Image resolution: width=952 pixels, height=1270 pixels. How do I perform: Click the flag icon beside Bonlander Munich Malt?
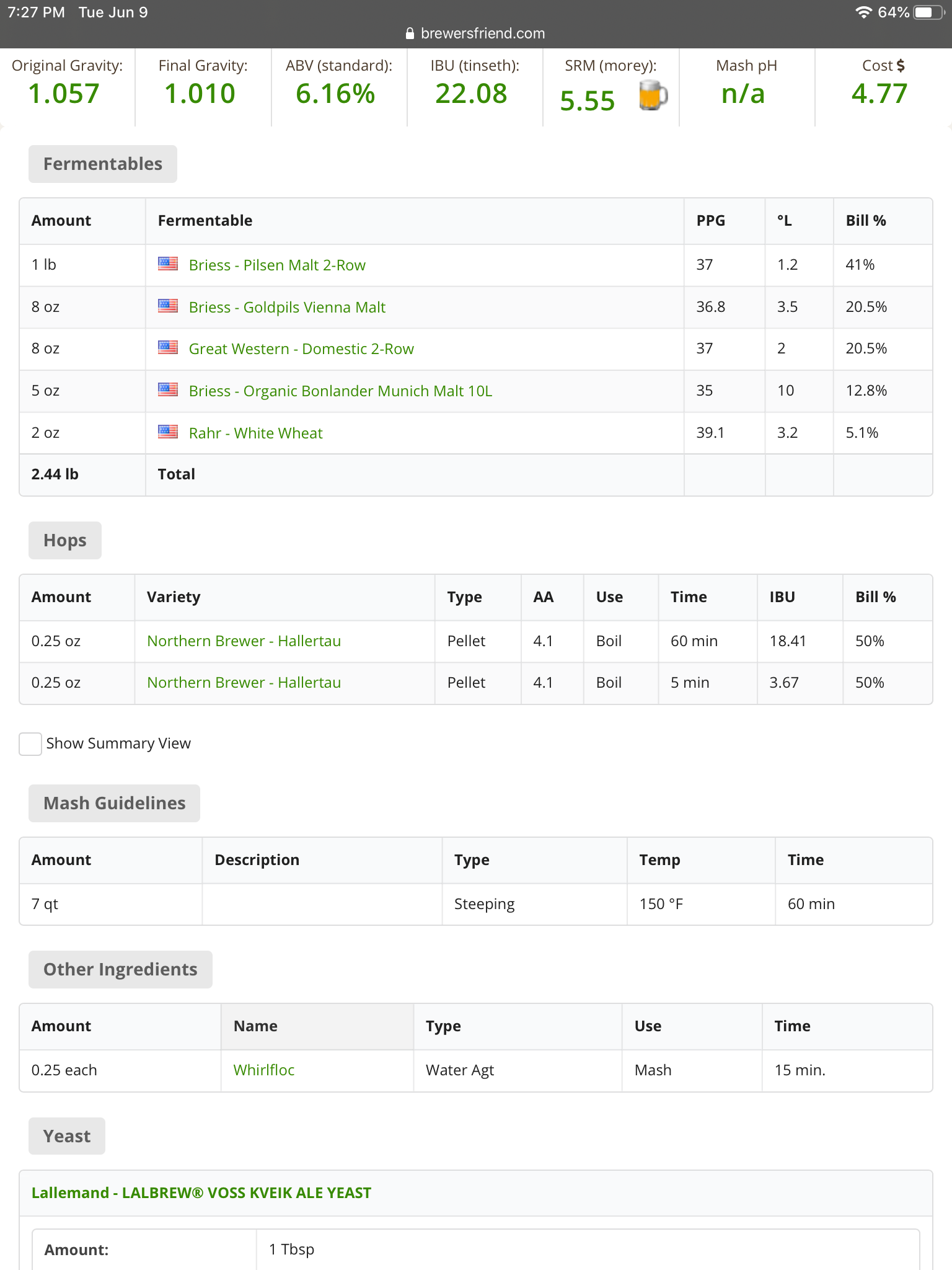[168, 389]
